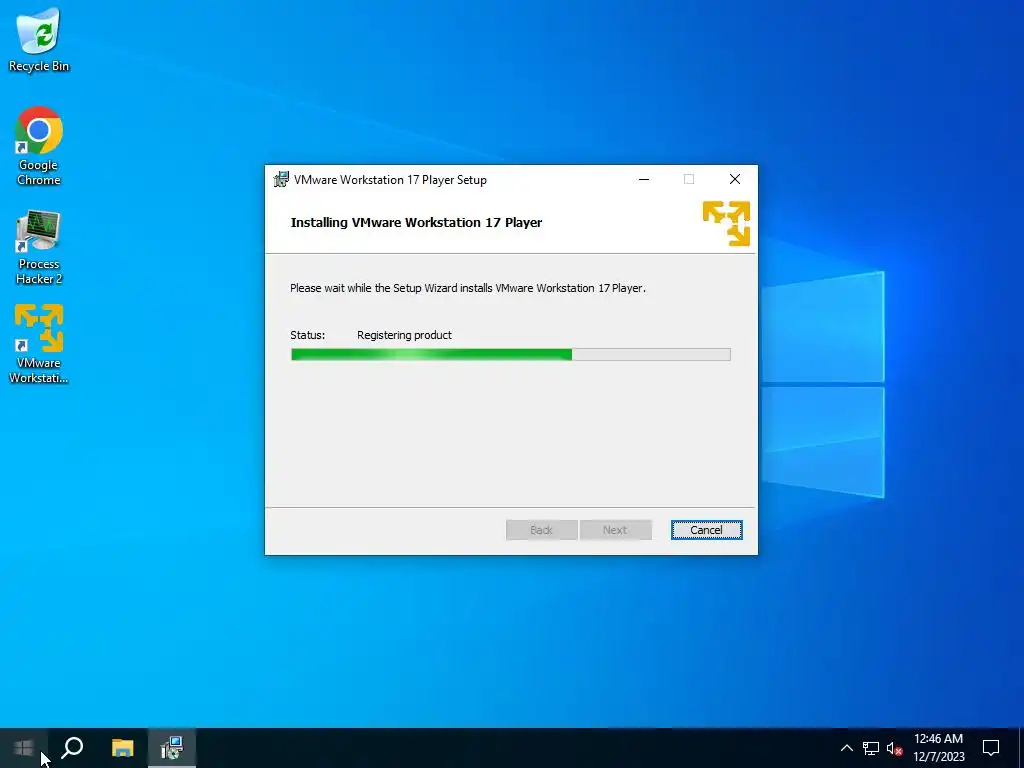Click the 'Please wait while the Setup Wizard' message
Screen dimensions: 1024x768
coord(468,288)
